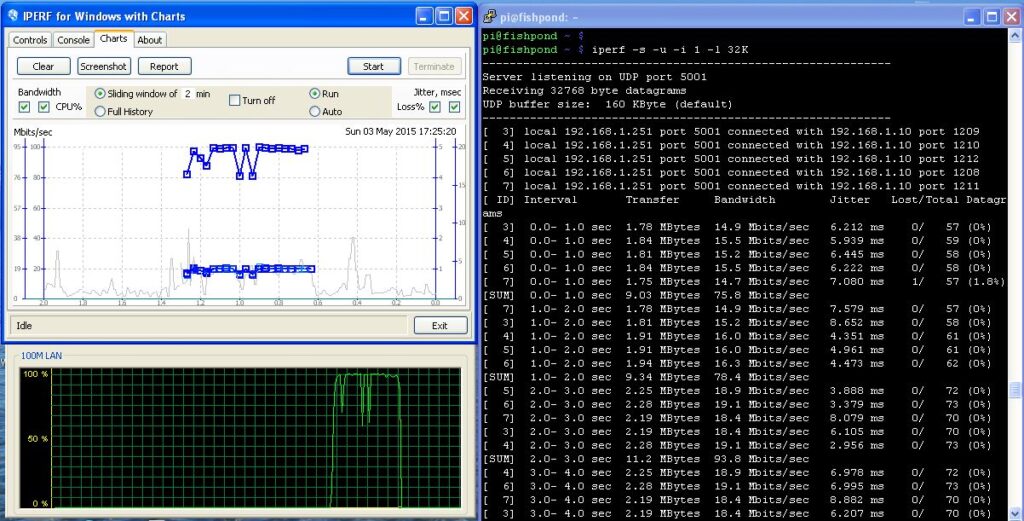
Task: Open the About tab
Action: pyautogui.click(x=150, y=40)
